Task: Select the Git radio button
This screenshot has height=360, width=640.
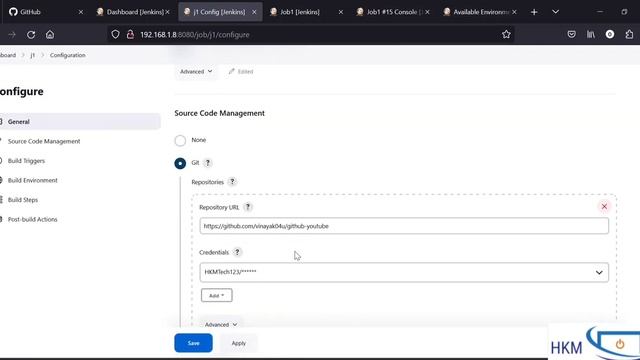Action: [180, 163]
